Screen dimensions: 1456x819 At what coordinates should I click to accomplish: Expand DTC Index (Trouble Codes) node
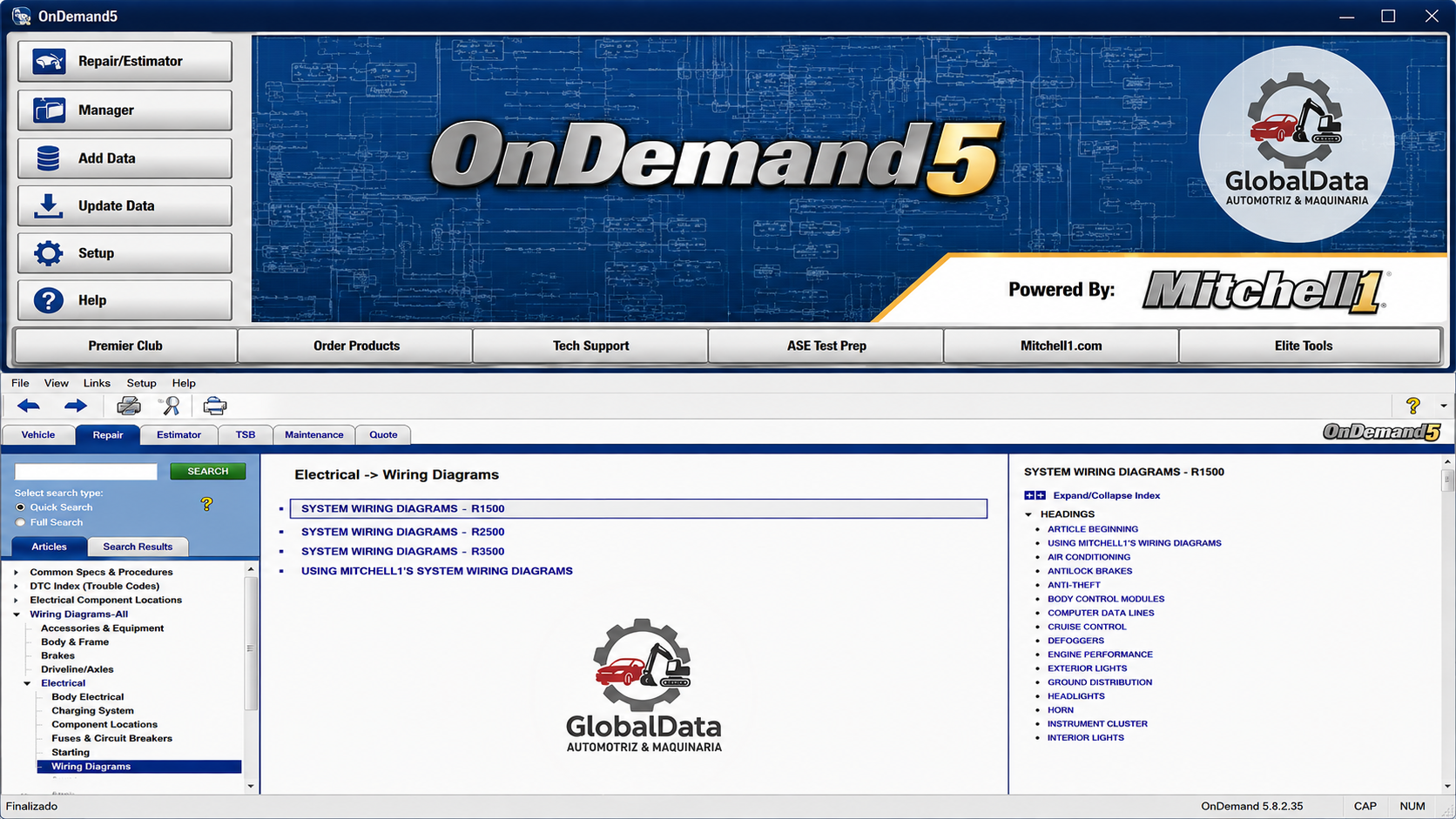pyautogui.click(x=16, y=586)
